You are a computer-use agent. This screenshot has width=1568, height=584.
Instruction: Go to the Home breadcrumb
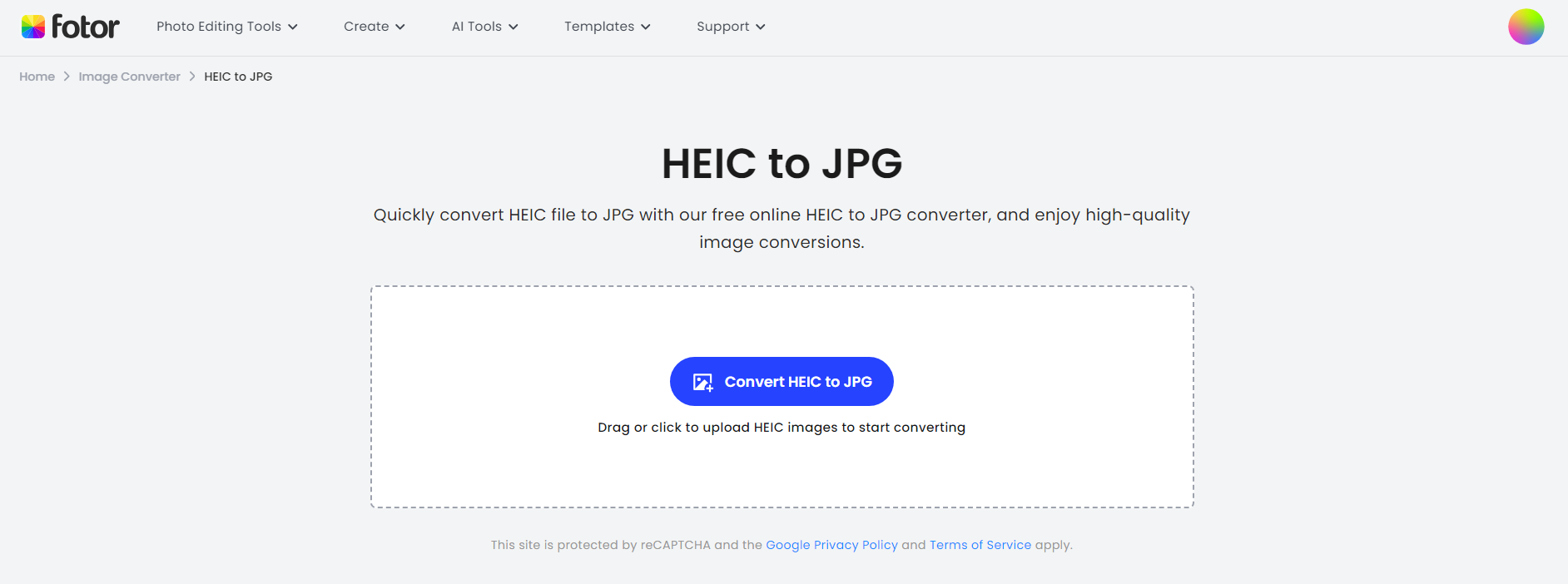(x=37, y=77)
